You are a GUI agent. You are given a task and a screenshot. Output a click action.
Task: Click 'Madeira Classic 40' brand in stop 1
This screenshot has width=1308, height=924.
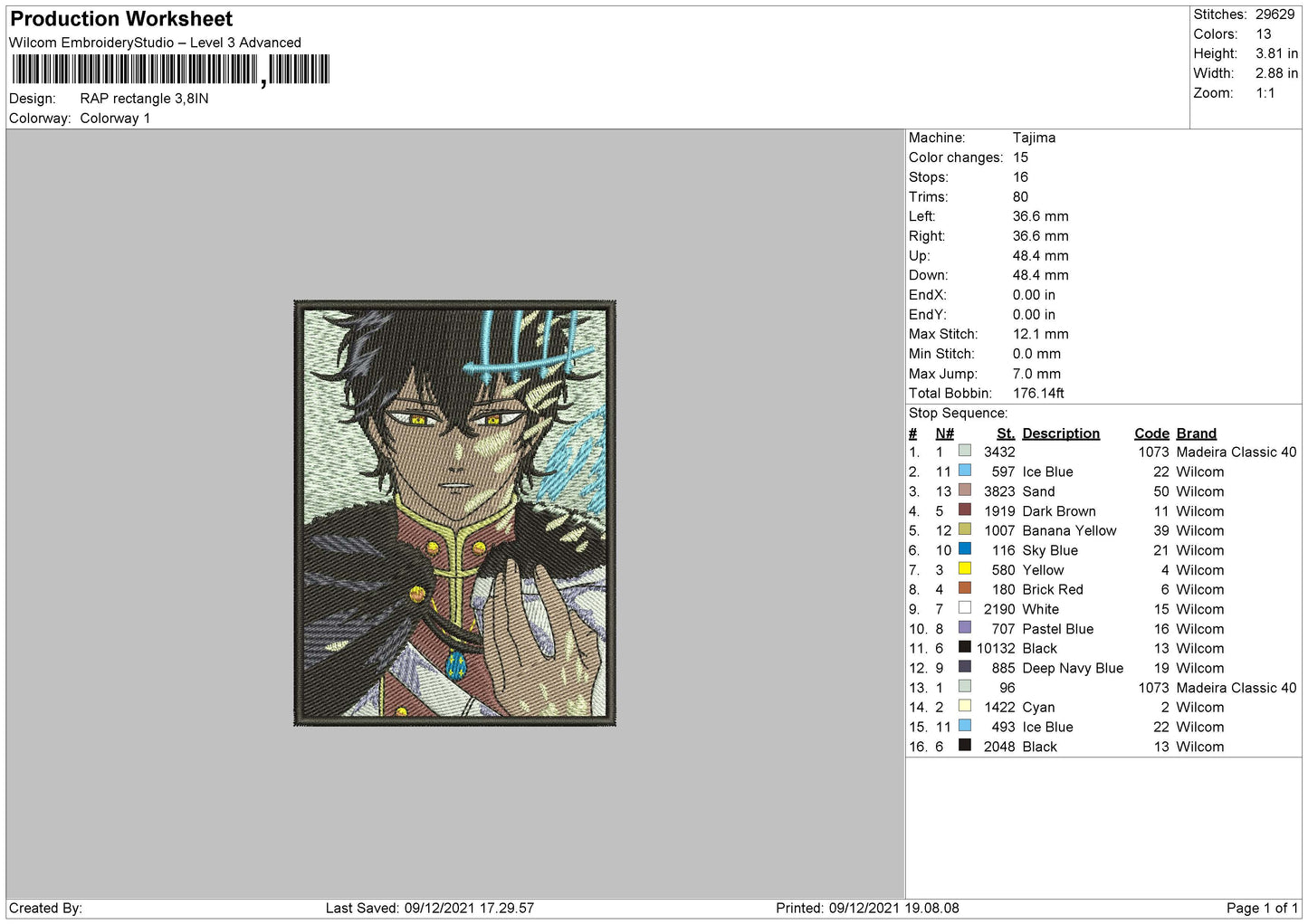click(1236, 452)
